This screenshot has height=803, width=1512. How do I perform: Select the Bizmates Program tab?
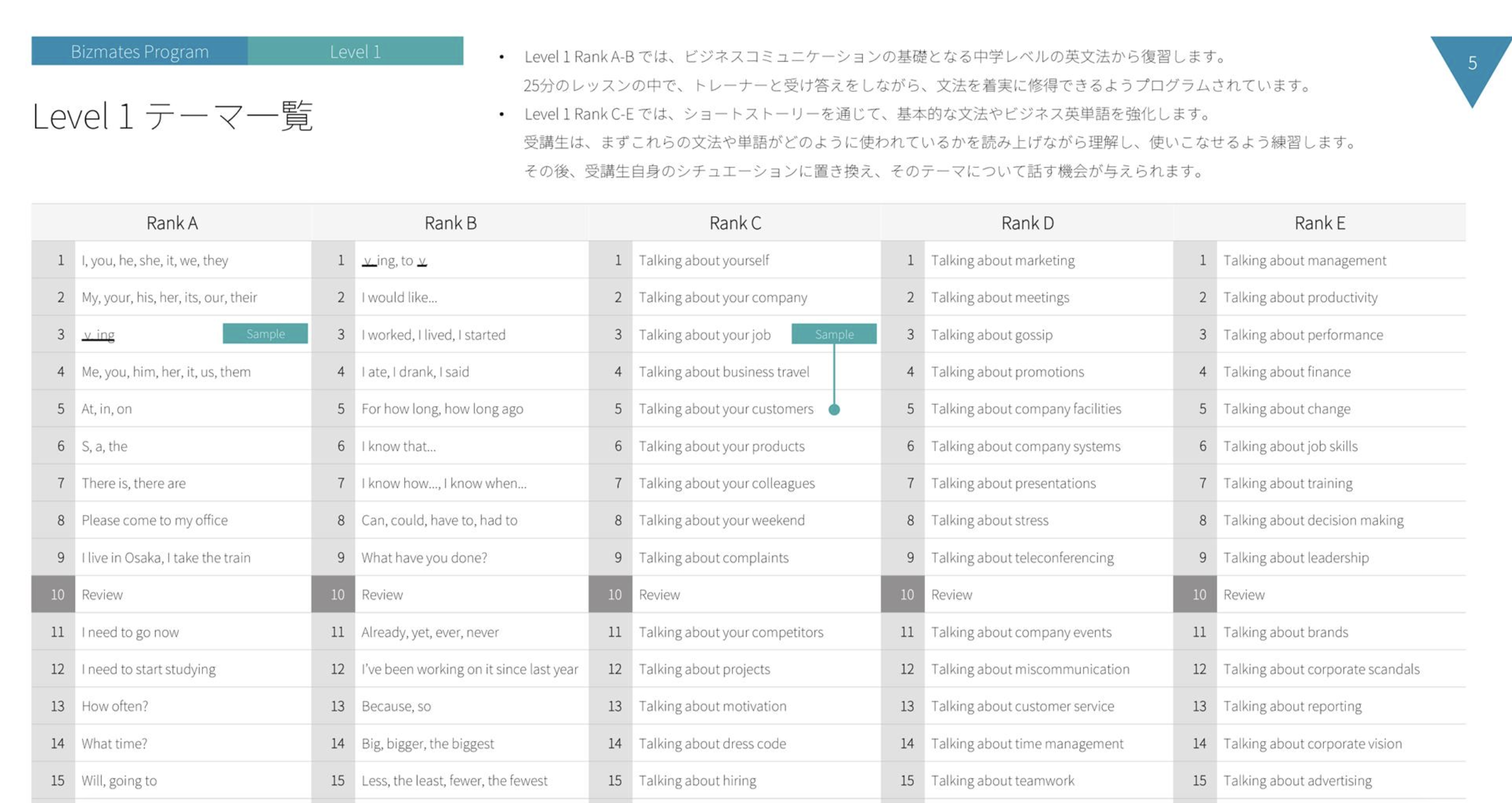pyautogui.click(x=140, y=51)
